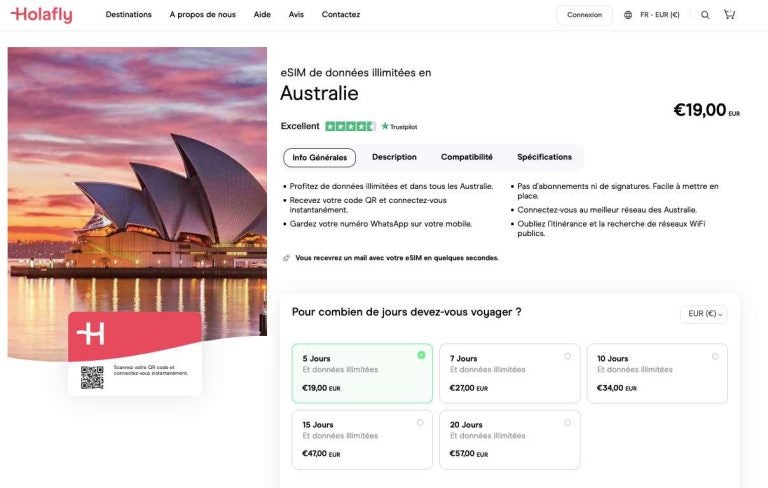Click the white H logo on red card
Viewport: 768px width, 488px height.
pos(91,334)
